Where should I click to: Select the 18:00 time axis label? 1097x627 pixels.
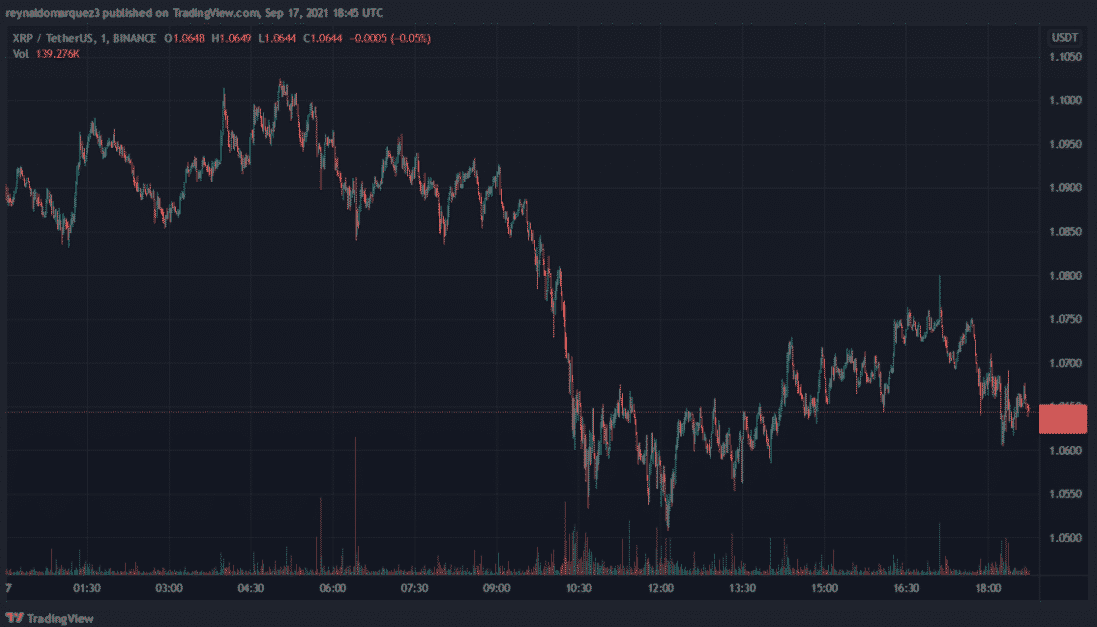[x=988, y=589]
